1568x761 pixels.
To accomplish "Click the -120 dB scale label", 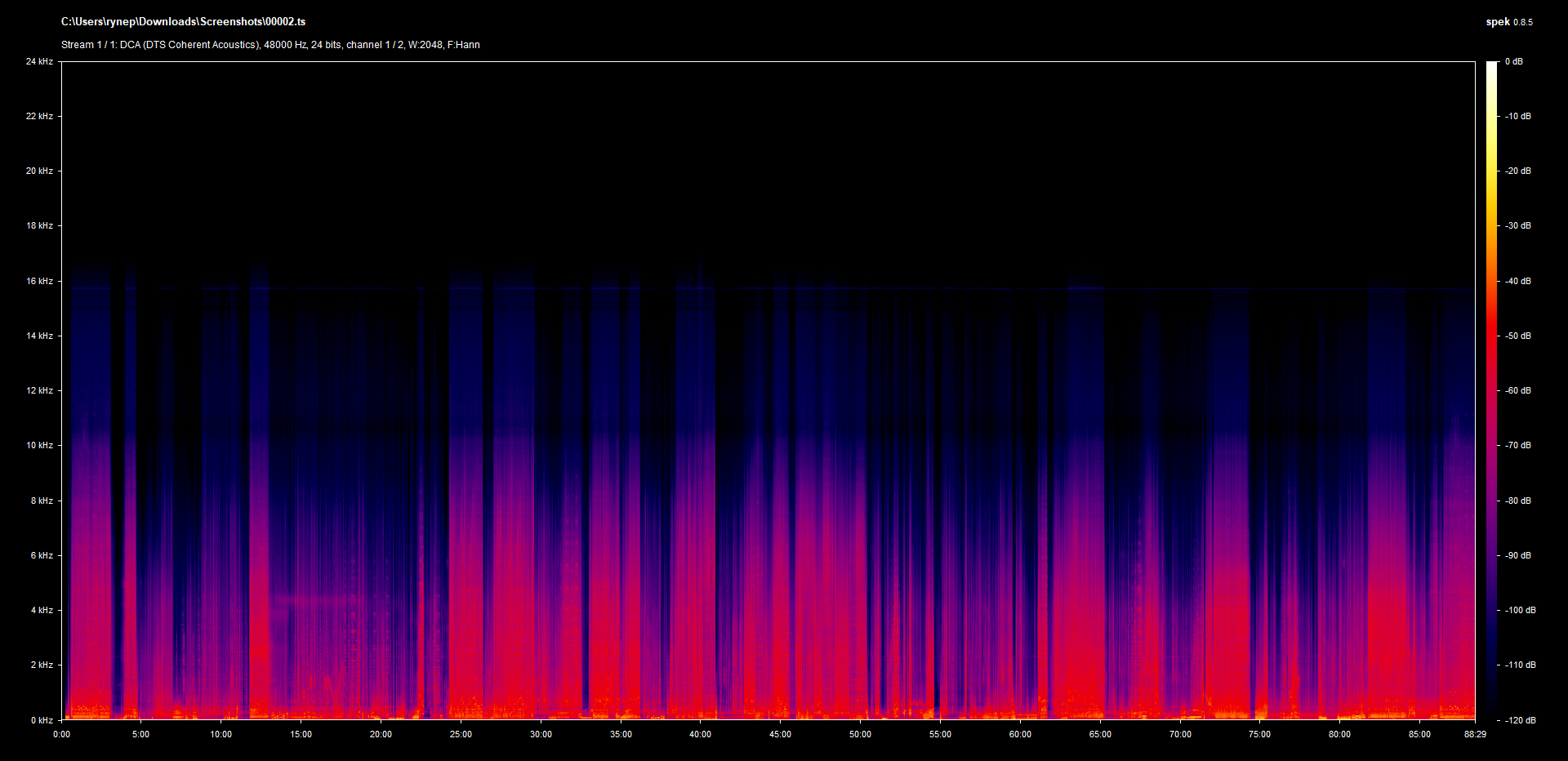I will [x=1520, y=720].
